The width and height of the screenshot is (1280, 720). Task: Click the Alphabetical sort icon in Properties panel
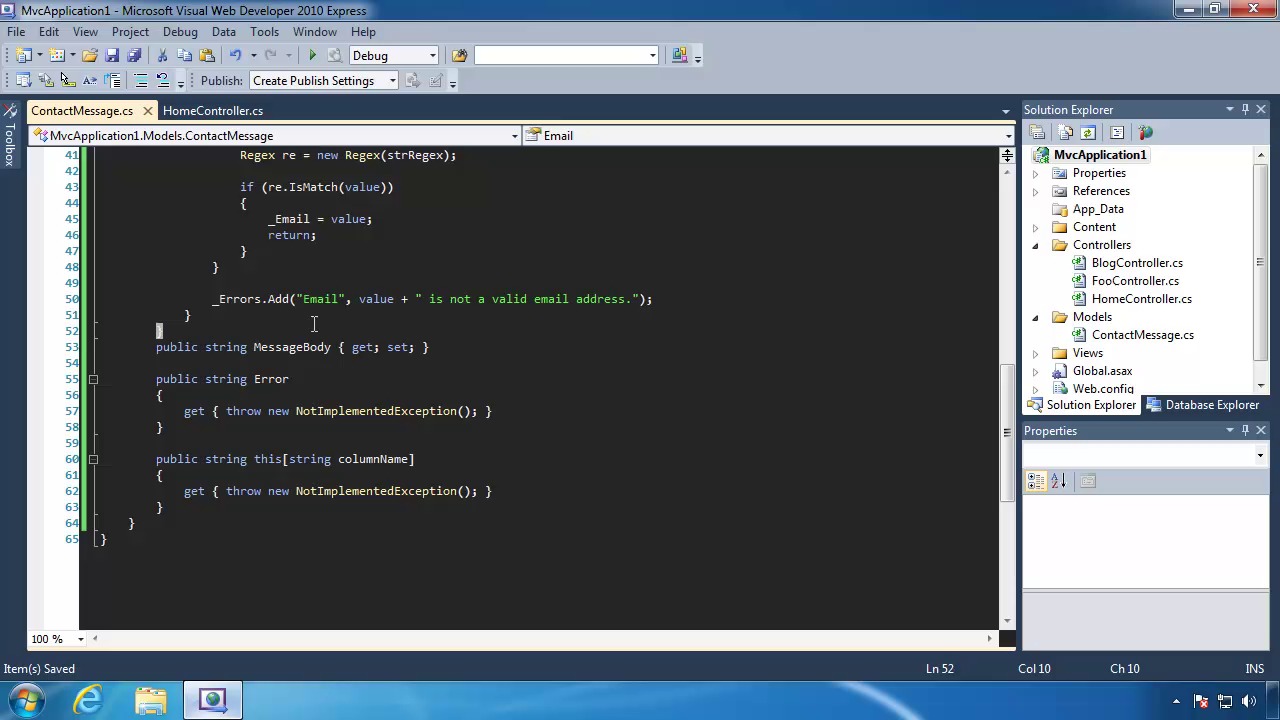(1059, 482)
